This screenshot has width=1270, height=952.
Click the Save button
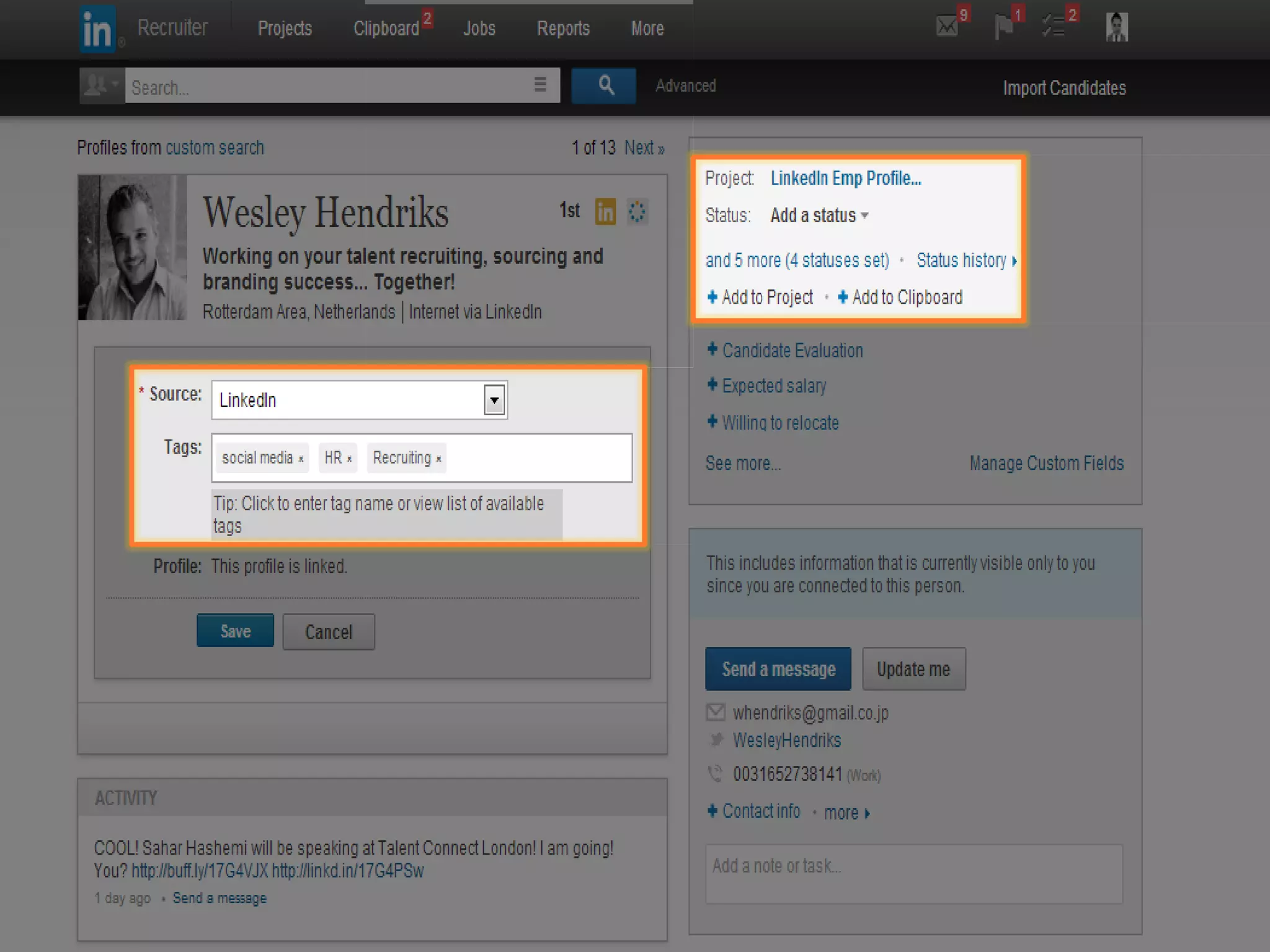(235, 631)
